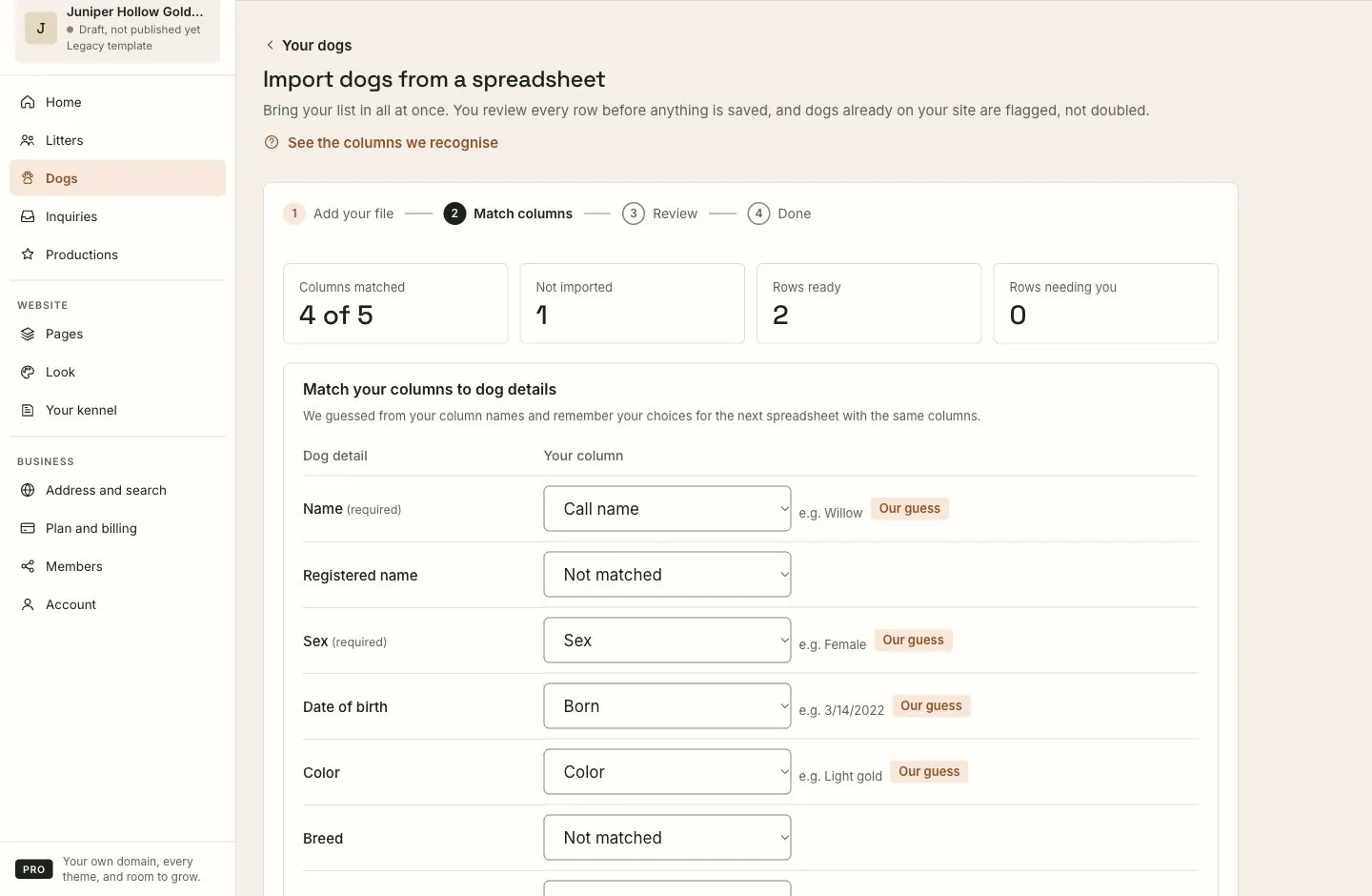Click the Our guess badge in Name row

pyautogui.click(x=910, y=509)
